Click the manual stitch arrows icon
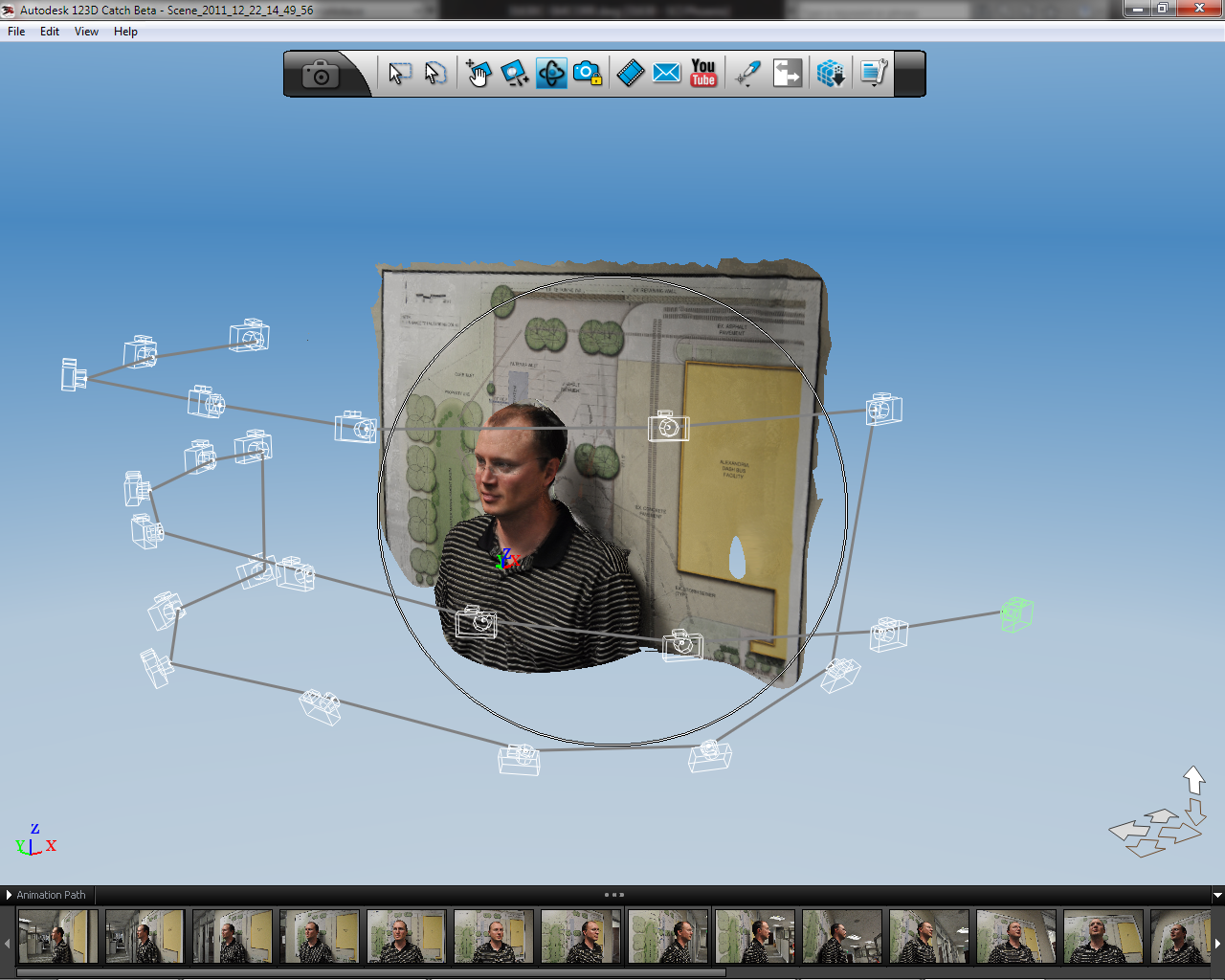1225x980 pixels. [x=788, y=74]
